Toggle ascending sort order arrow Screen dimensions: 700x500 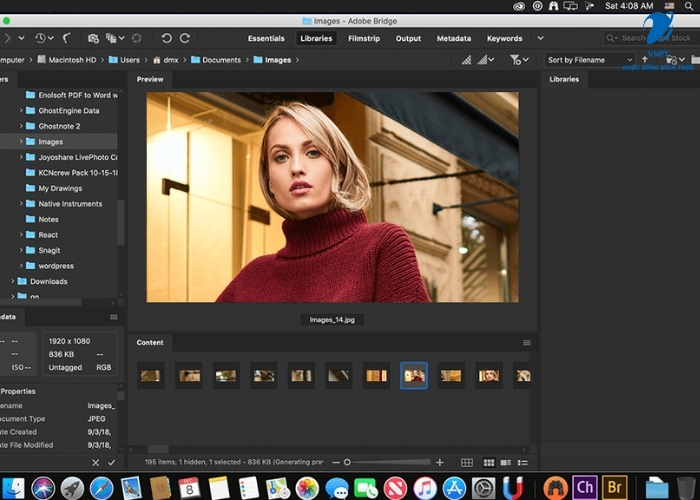coord(645,59)
